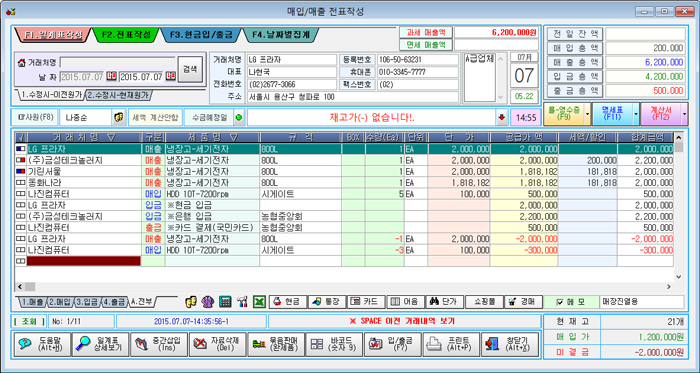Expand the 롤-영수증 (F9) dropdown arrow
Screen dimensions: 700x373
587,114
